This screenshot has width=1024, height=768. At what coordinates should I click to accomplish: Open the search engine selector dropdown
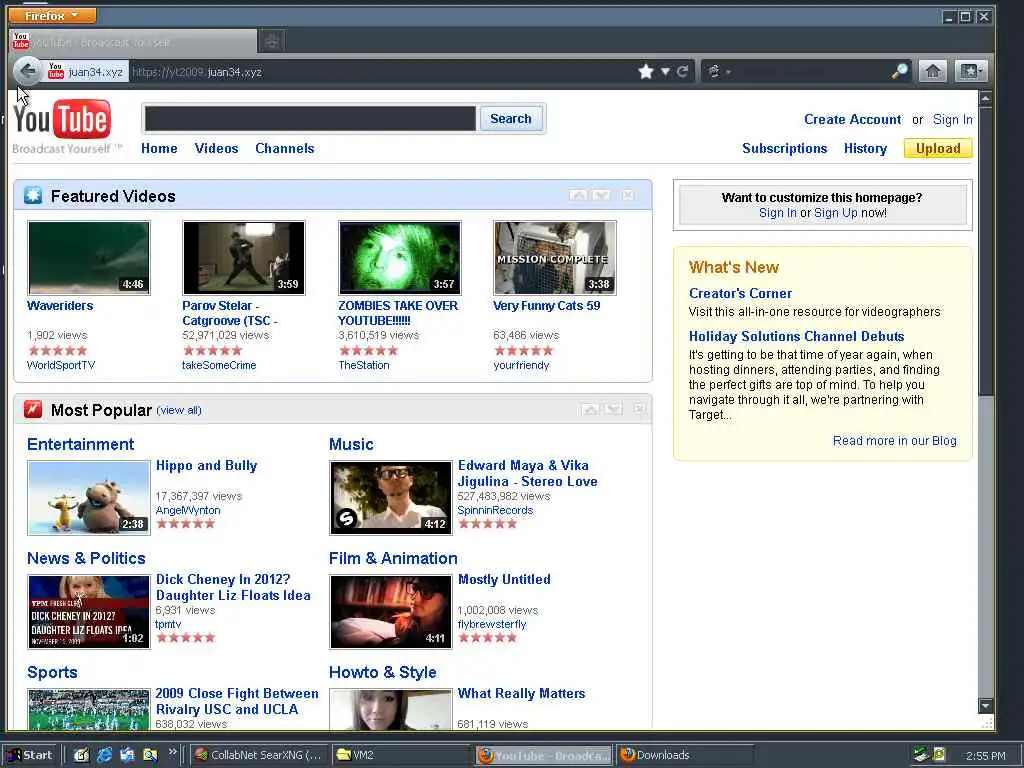click(719, 71)
